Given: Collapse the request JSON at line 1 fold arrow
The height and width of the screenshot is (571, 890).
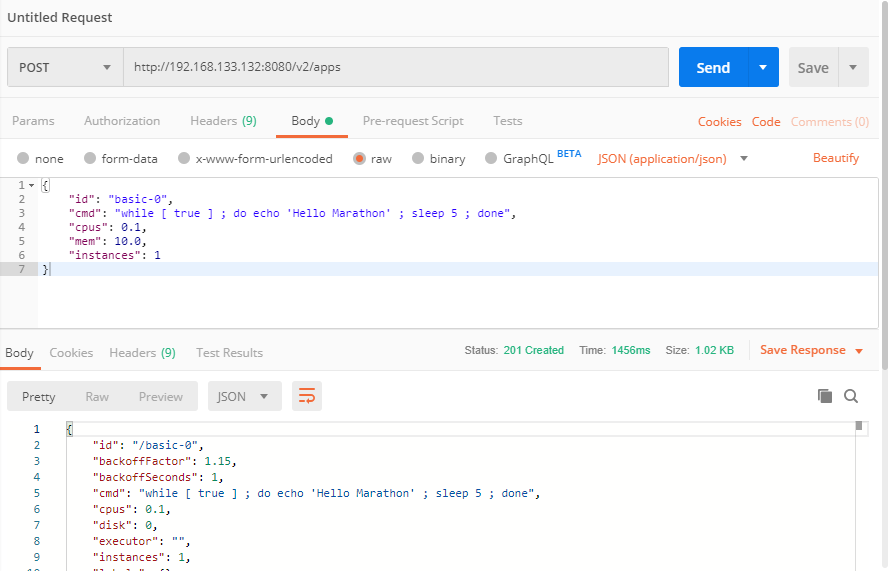Looking at the screenshot, I should pos(32,186).
